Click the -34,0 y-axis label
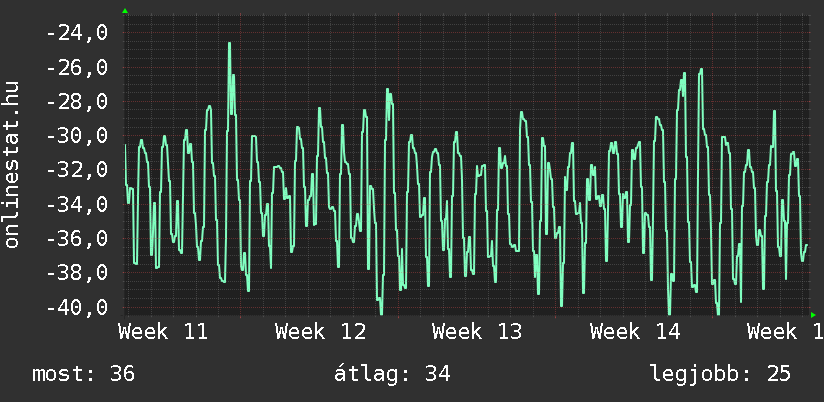This screenshot has width=824, height=402. tap(77, 204)
